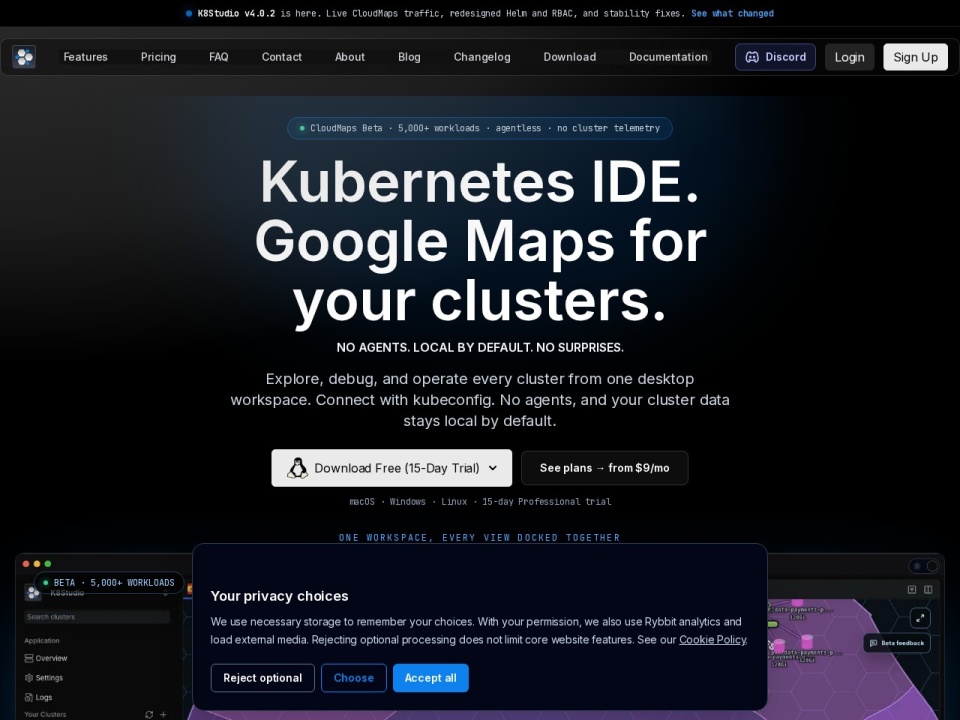
Task: Click the Login button
Action: [849, 57]
